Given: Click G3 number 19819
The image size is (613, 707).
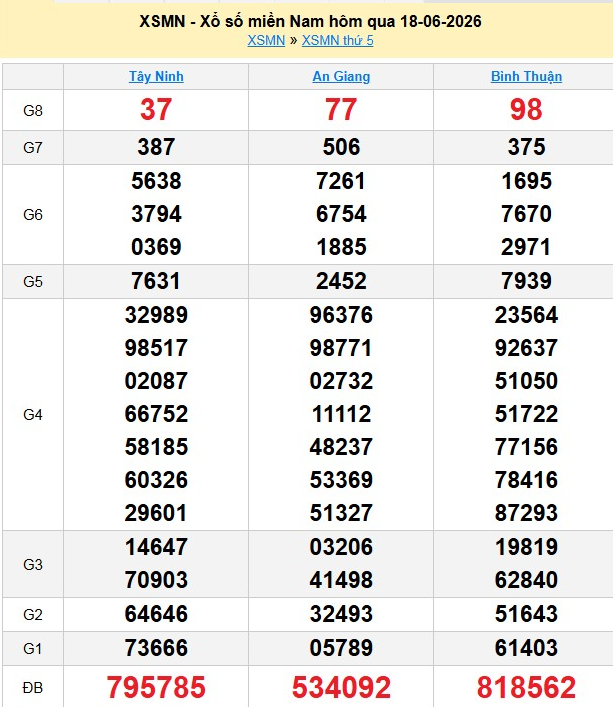Looking at the screenshot, I should pos(526,547).
